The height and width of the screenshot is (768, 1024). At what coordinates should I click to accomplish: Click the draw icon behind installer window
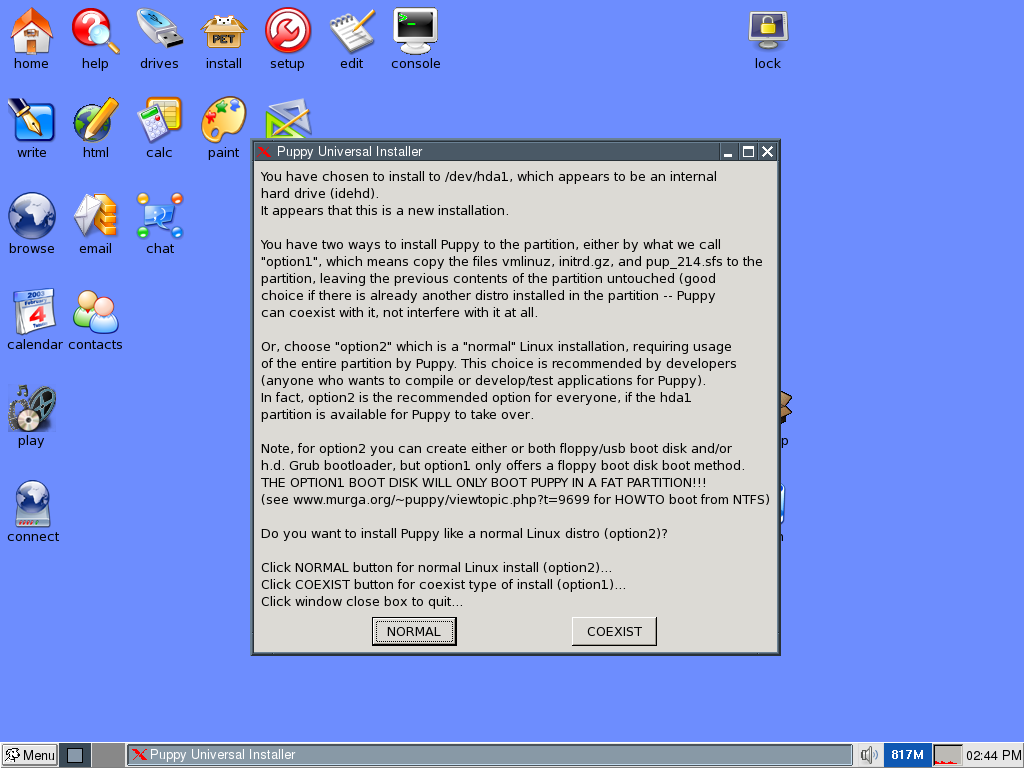[x=289, y=118]
